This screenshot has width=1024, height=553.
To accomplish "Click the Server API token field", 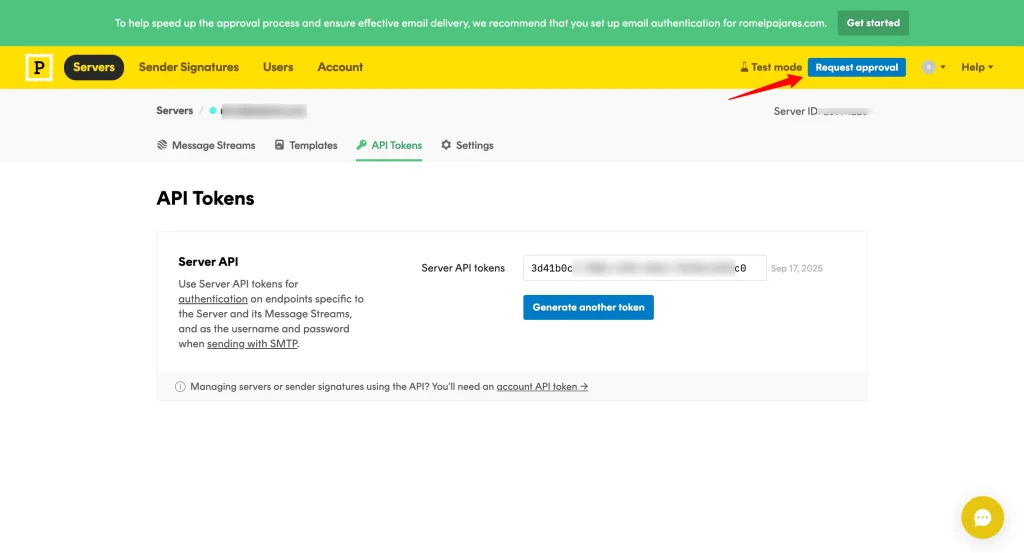I will (644, 268).
